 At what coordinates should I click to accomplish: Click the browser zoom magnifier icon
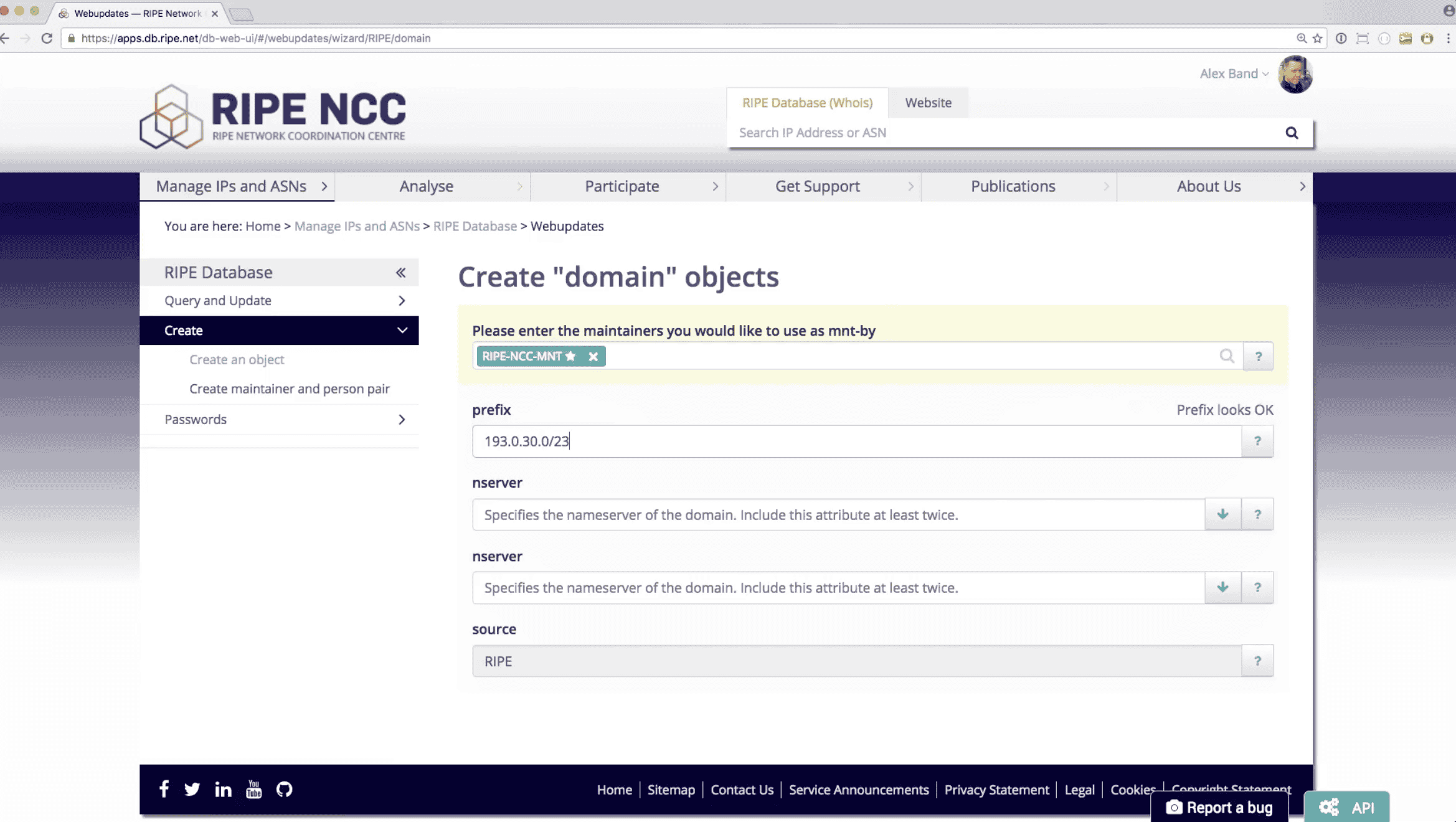1301,38
